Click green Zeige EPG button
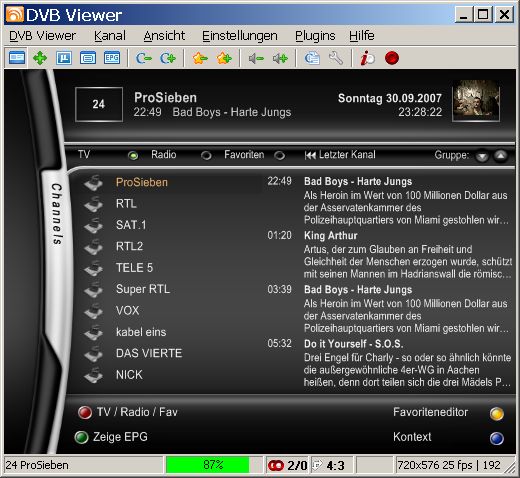The width and height of the screenshot is (520, 478). 81,437
